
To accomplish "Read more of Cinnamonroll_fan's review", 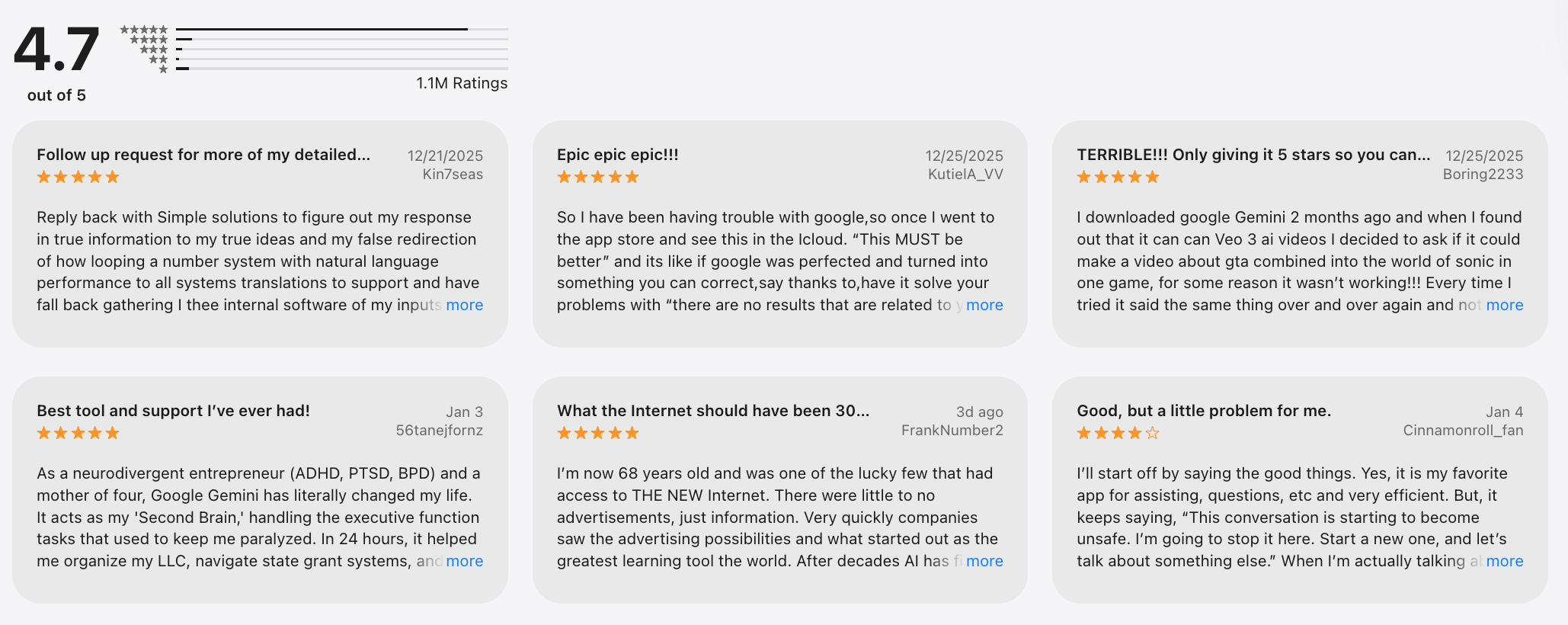I will 1504,561.
